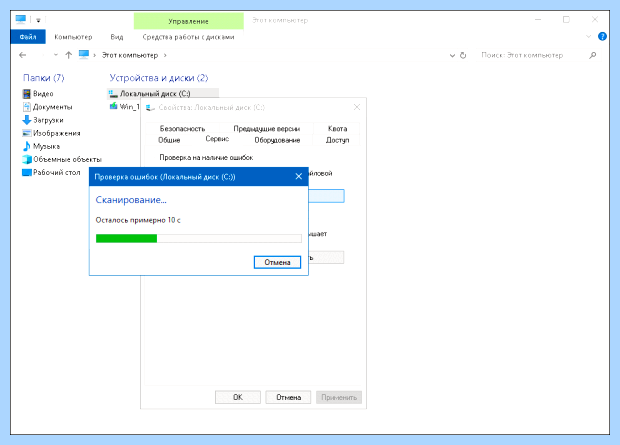Click the Музыка folder label
This screenshot has height=445, width=620.
click(47, 146)
